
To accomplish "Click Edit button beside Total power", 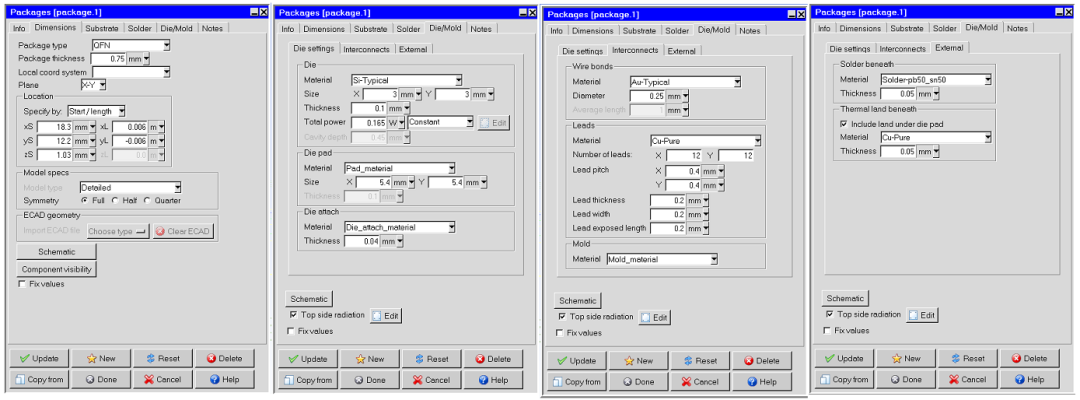I will 494,123.
